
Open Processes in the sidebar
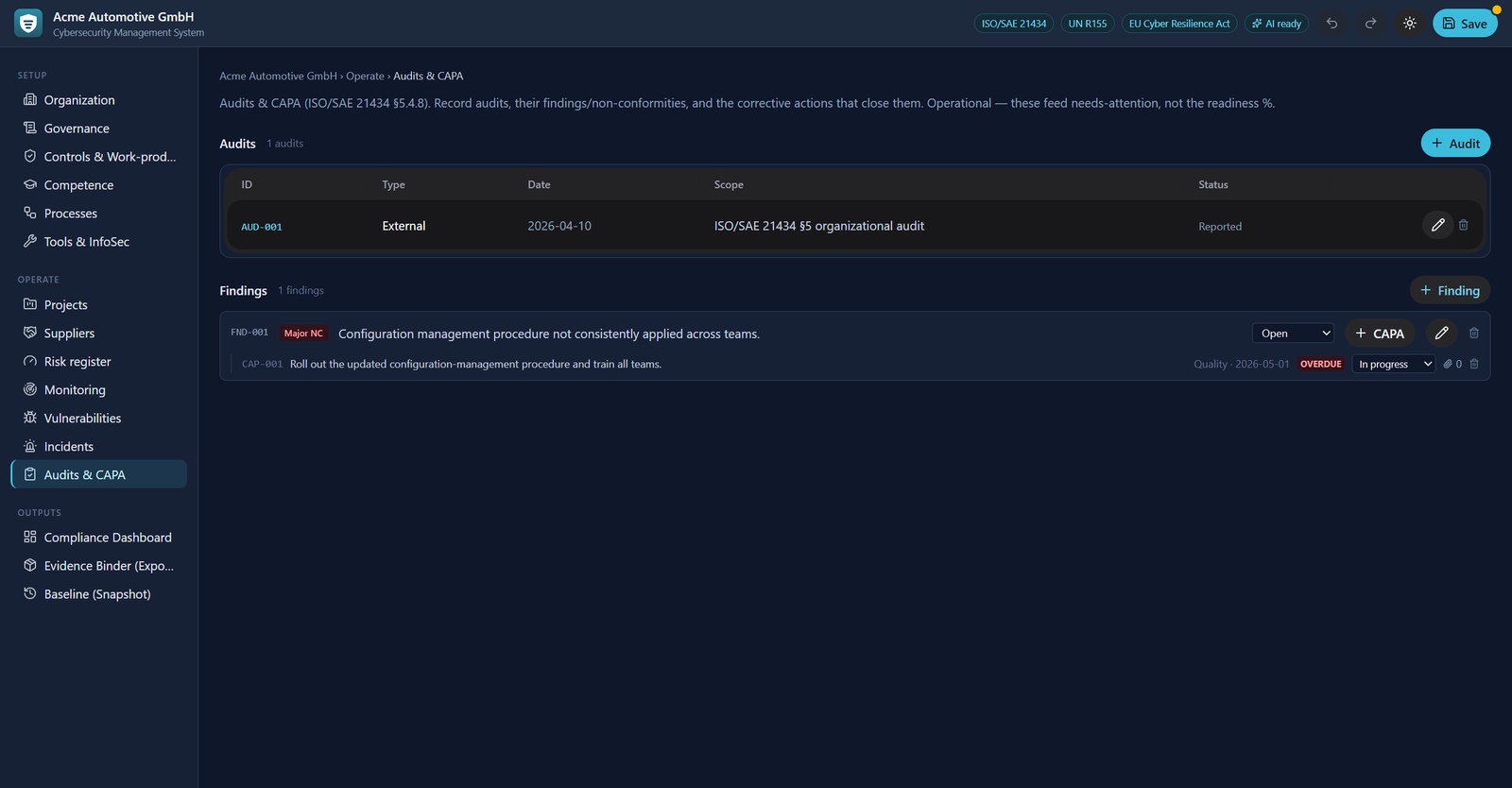point(99,214)
